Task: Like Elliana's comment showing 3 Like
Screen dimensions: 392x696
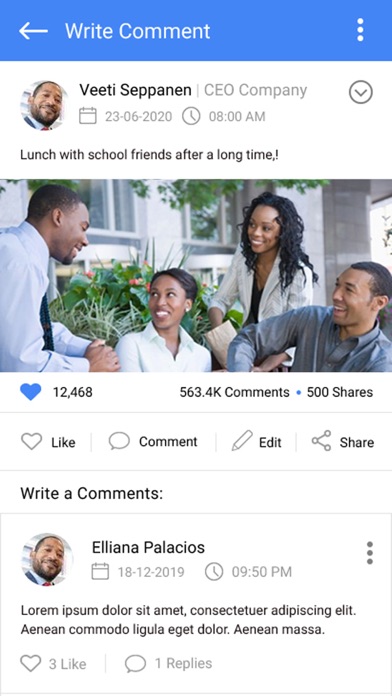Action: [53, 664]
